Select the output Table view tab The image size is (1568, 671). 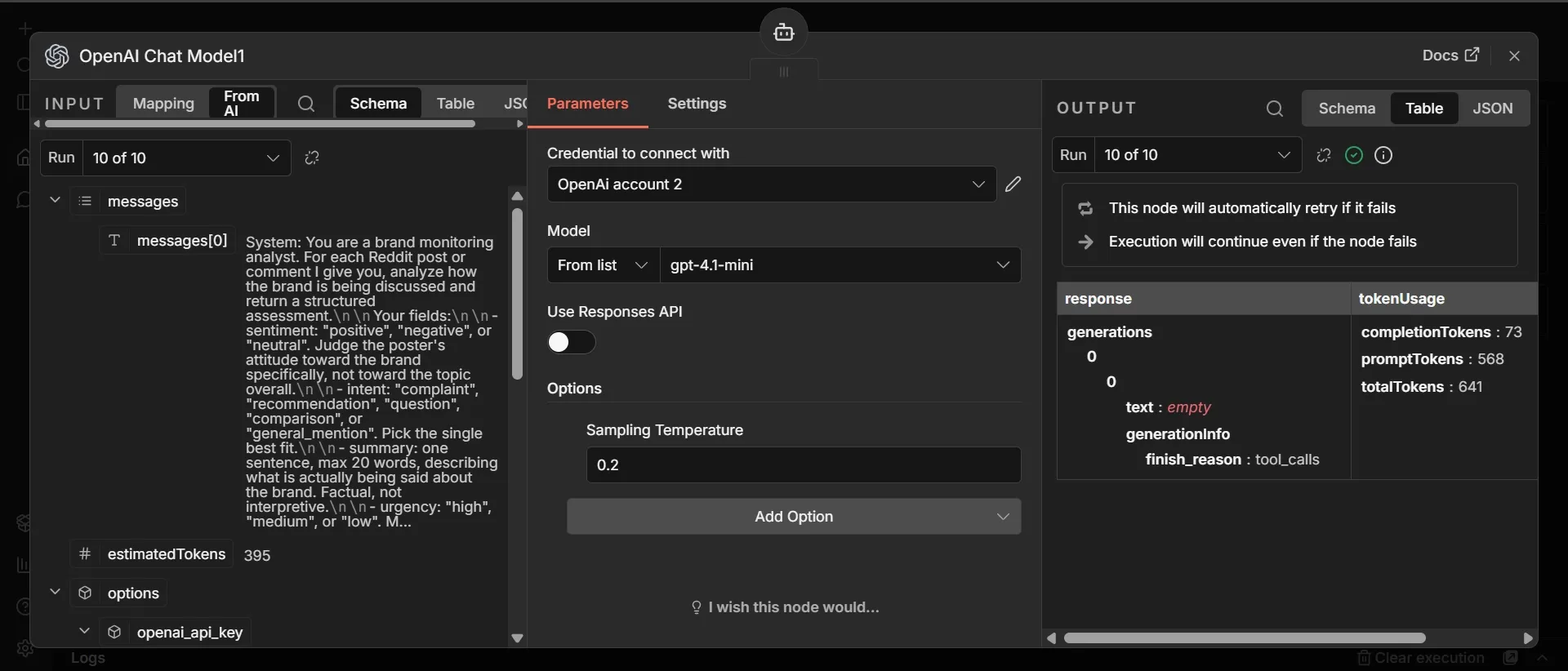[x=1424, y=109]
